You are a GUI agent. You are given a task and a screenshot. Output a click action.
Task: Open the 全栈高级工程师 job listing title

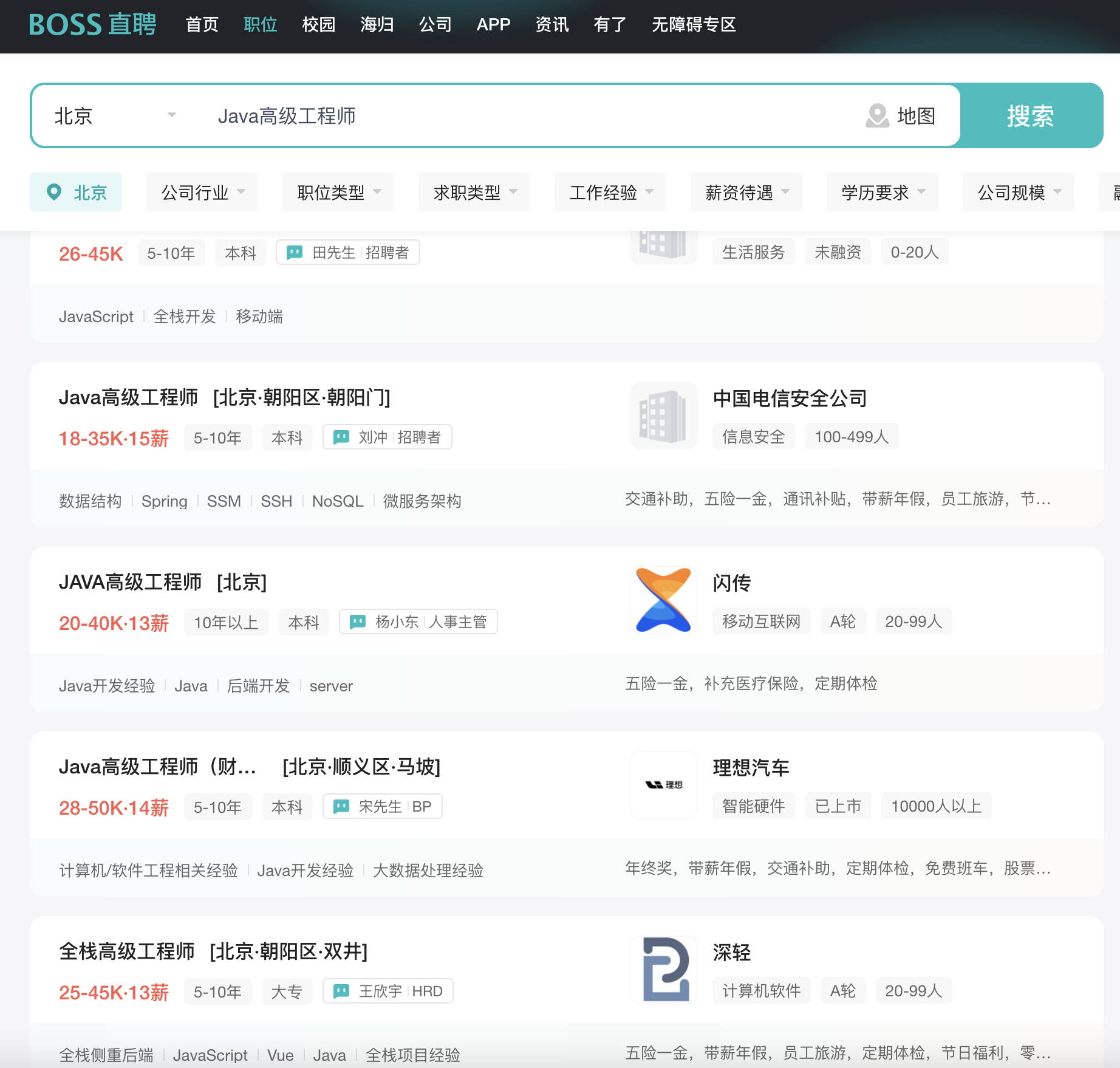[127, 951]
